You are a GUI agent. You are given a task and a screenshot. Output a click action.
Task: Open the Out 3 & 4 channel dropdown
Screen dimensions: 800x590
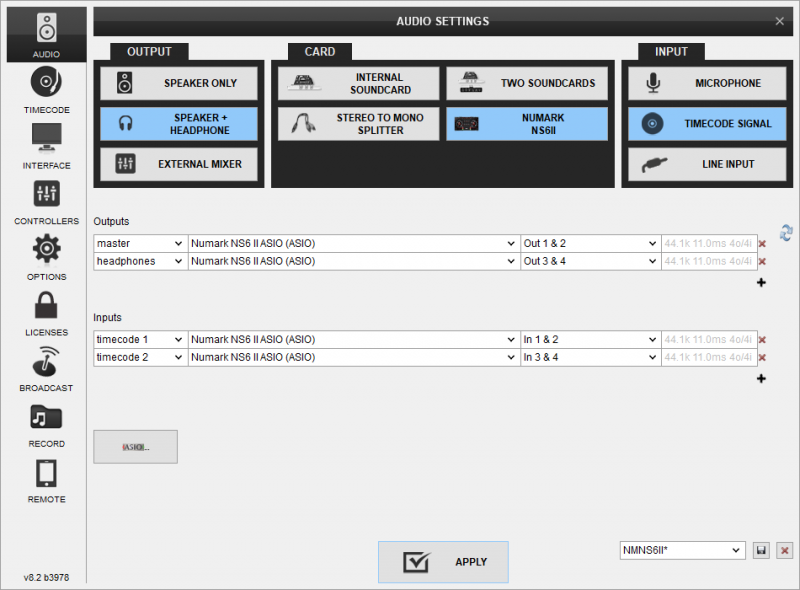click(589, 261)
